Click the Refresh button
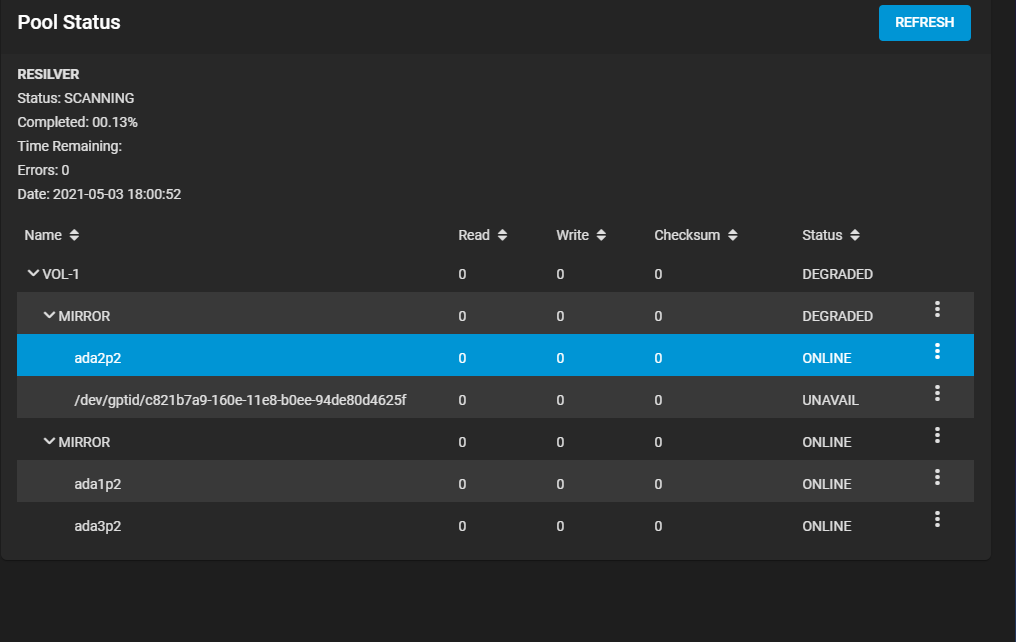The image size is (1016, 642). 924,23
